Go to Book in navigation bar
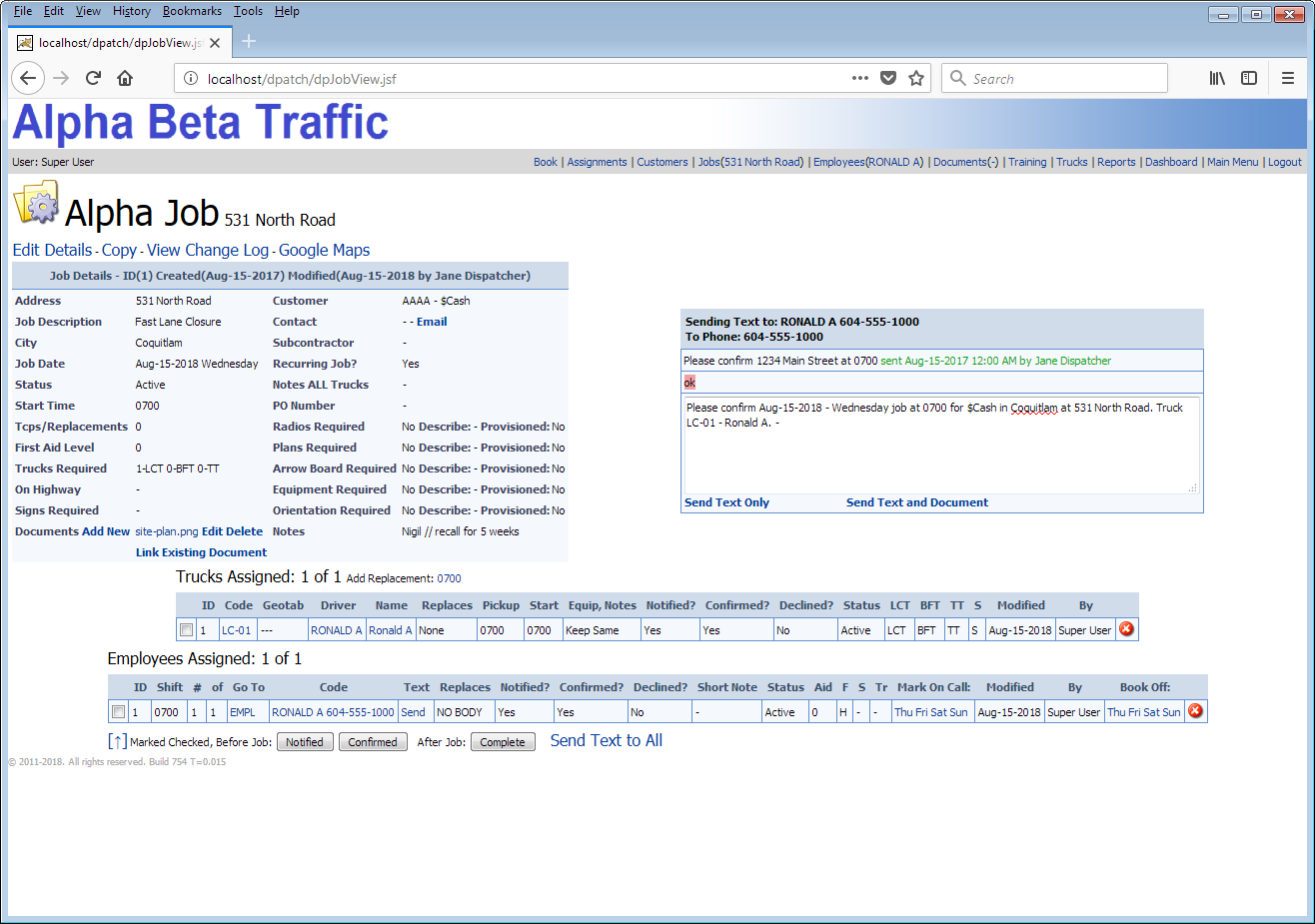The height and width of the screenshot is (924, 1315). pyautogui.click(x=546, y=162)
